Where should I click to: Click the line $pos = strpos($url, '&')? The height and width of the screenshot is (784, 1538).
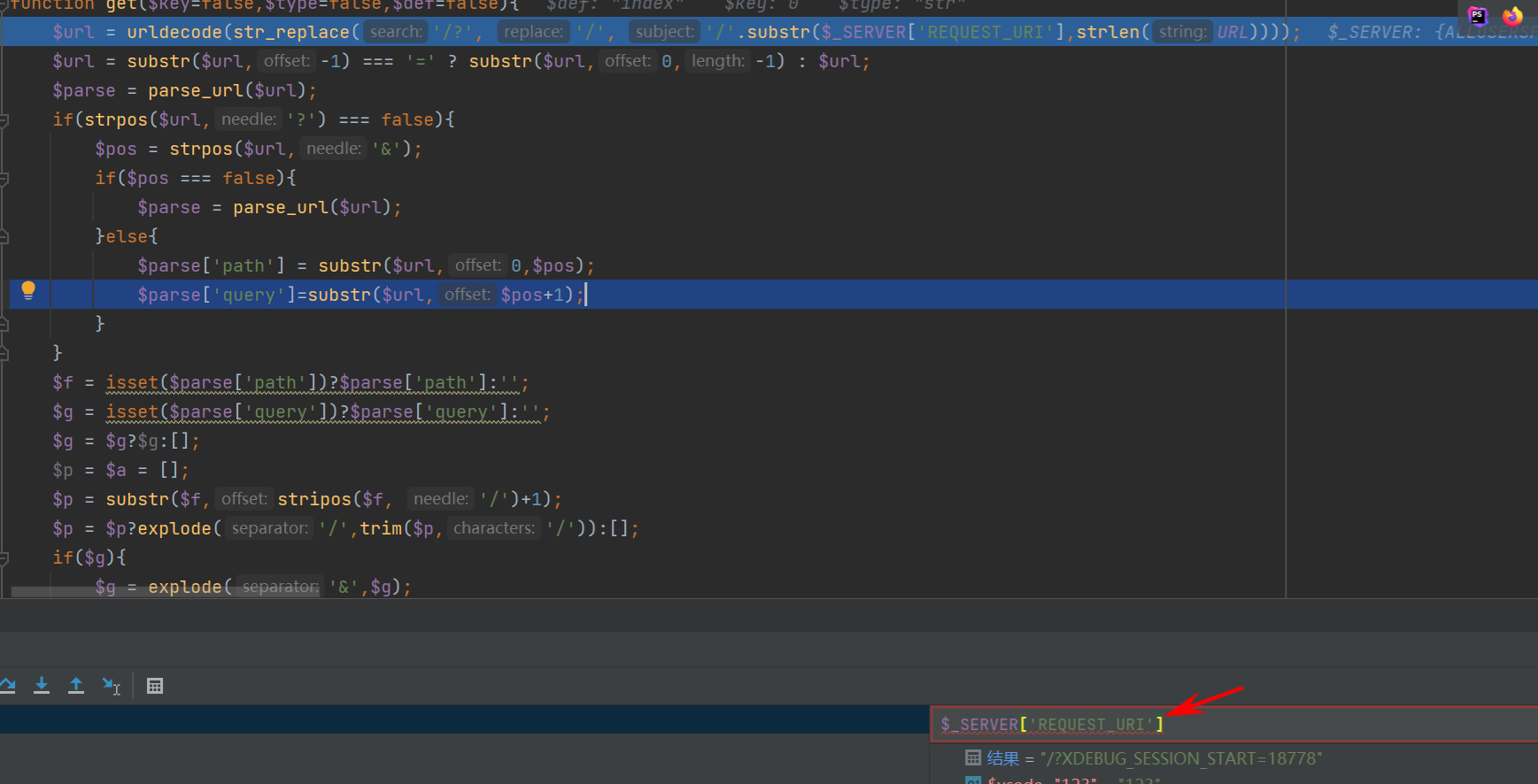point(259,149)
